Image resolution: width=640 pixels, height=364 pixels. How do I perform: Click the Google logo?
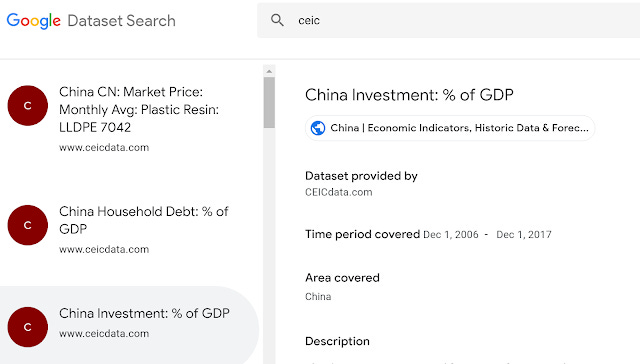coord(33,21)
